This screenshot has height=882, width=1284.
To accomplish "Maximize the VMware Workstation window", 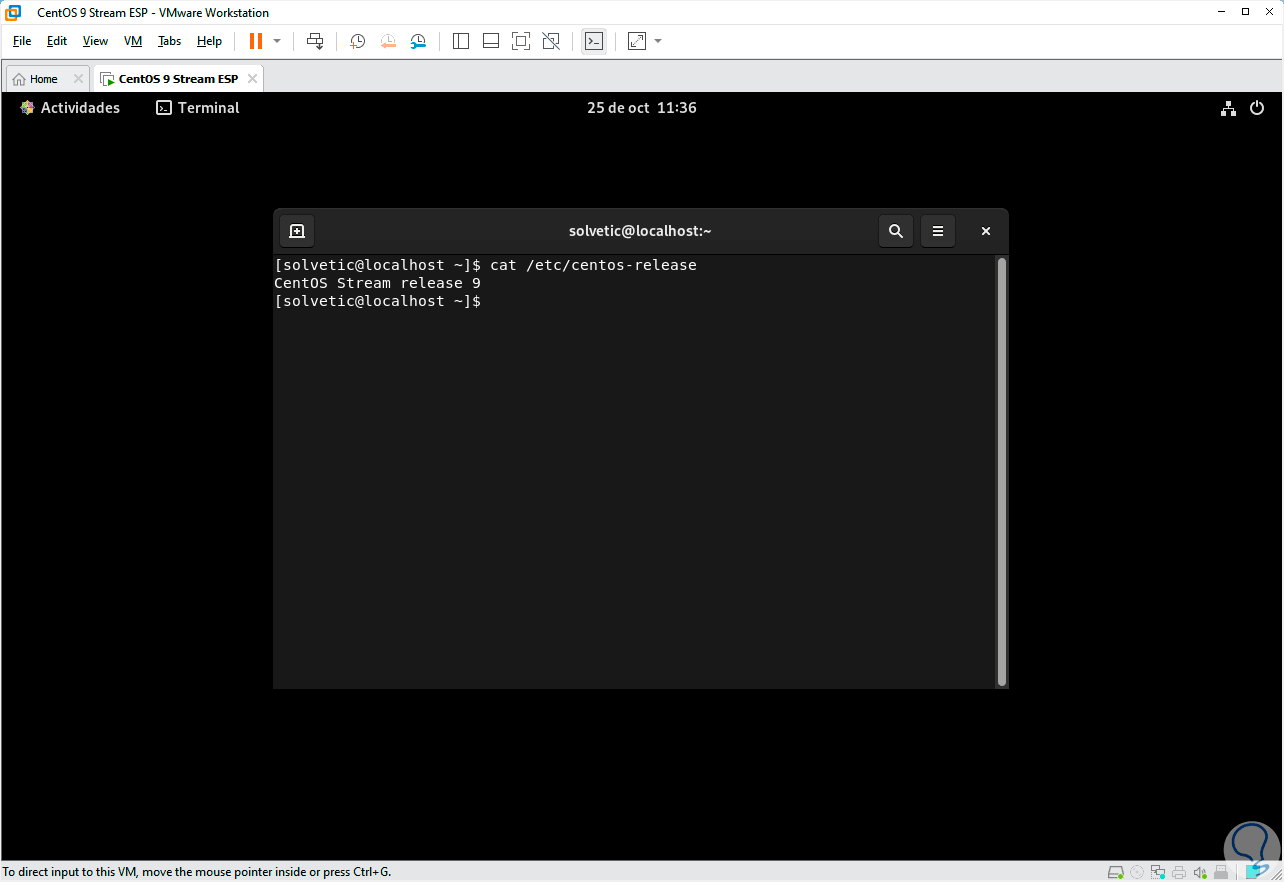I will [1245, 12].
